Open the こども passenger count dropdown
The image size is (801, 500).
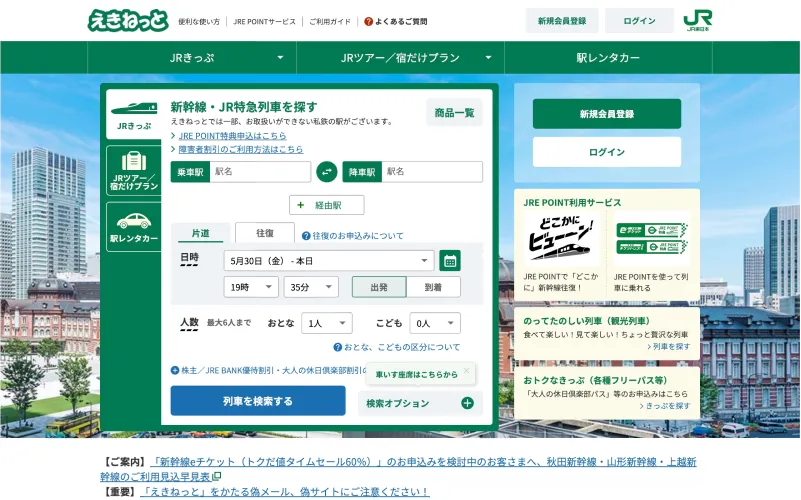click(x=435, y=323)
